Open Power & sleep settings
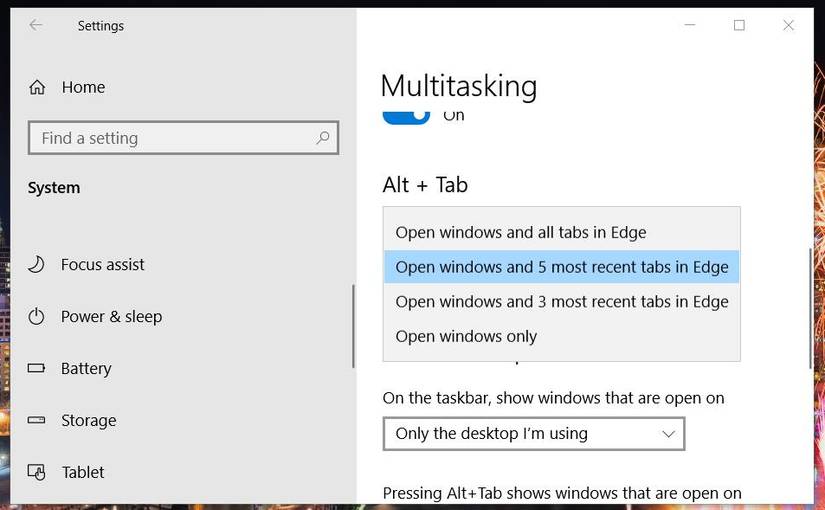This screenshot has width=825, height=510. [x=111, y=317]
